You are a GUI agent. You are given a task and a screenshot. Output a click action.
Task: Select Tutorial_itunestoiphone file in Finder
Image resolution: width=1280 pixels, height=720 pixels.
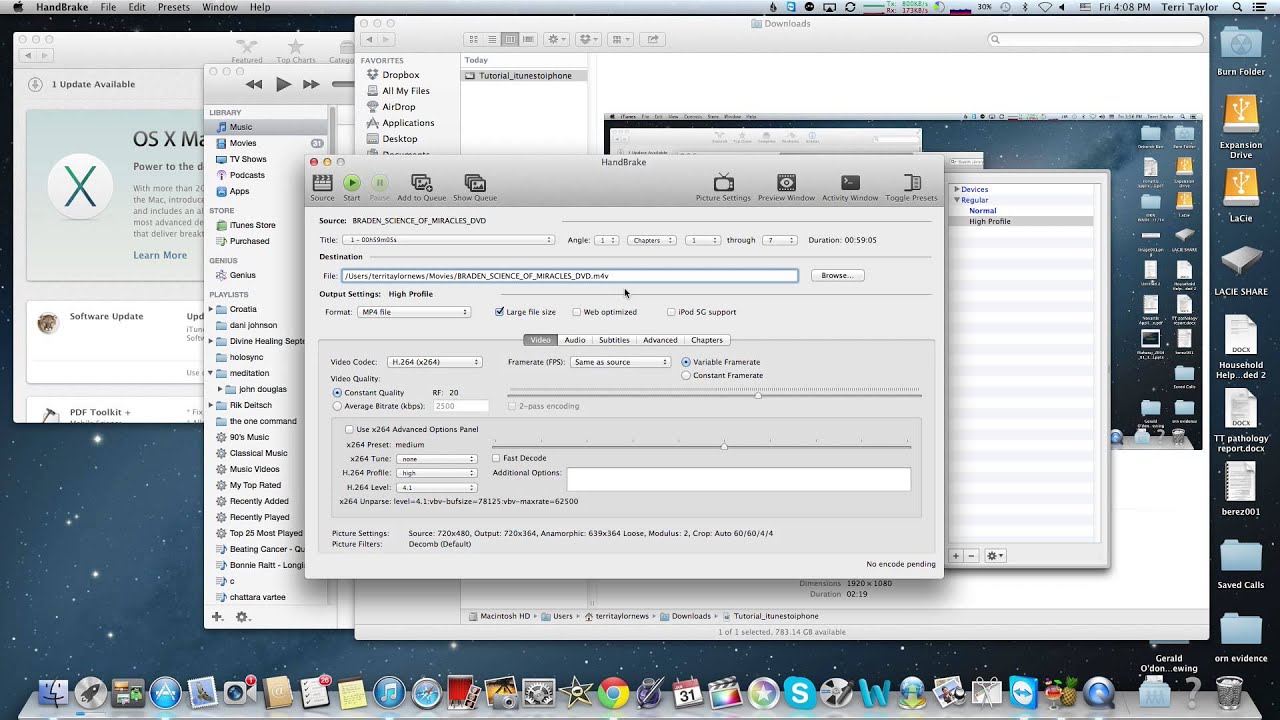(x=524, y=75)
